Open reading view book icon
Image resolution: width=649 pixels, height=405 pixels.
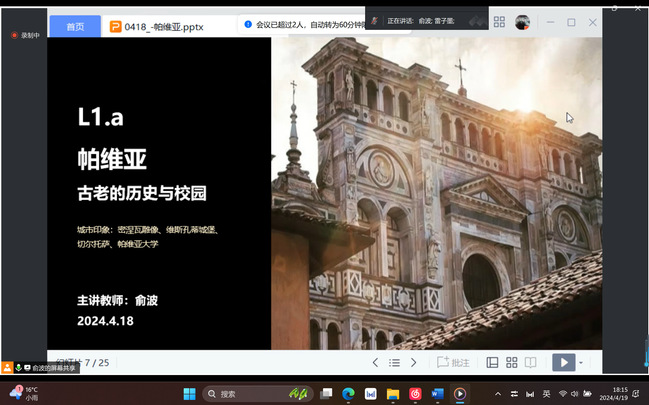point(530,362)
